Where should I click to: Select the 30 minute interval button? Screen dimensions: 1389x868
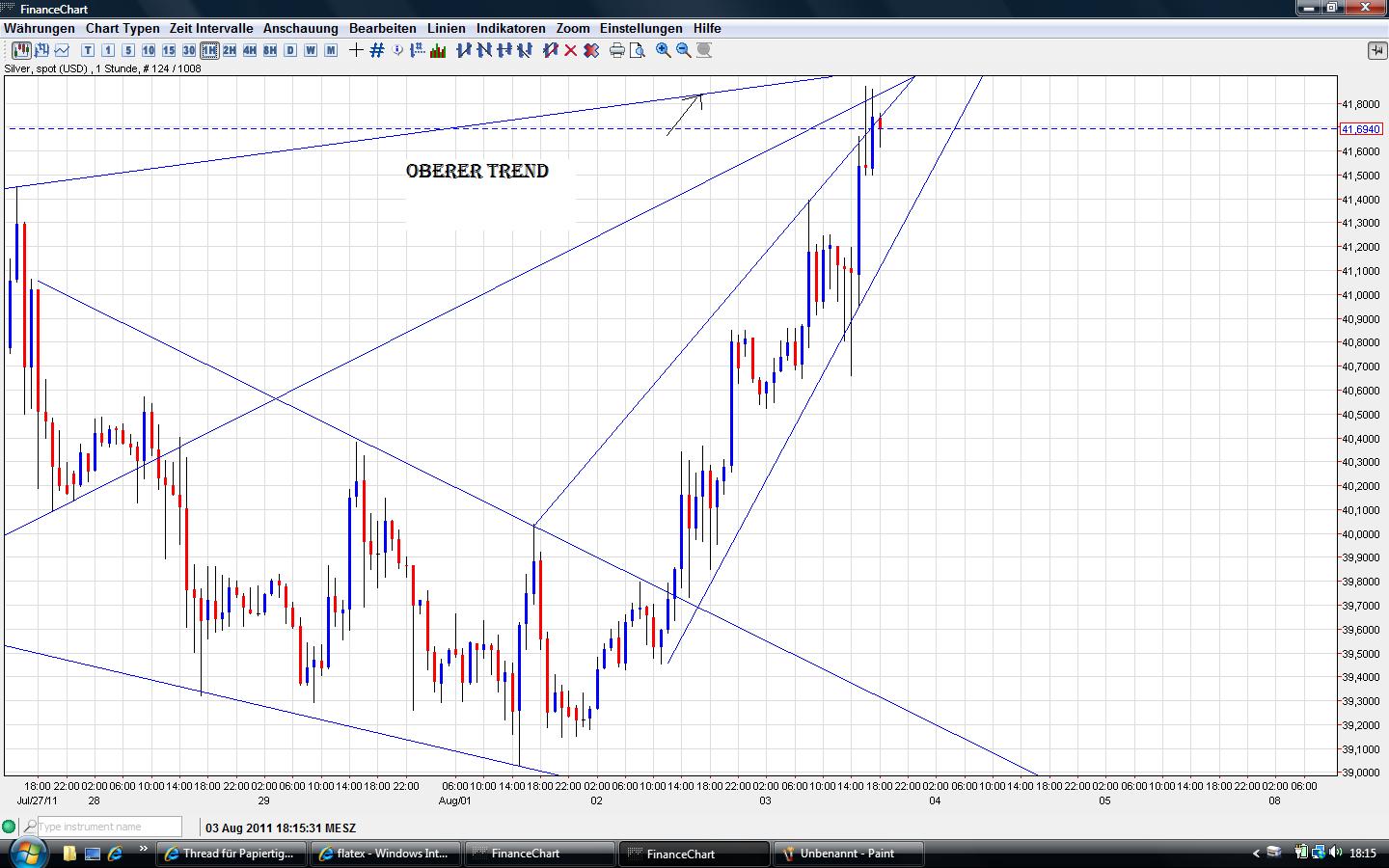pos(189,50)
